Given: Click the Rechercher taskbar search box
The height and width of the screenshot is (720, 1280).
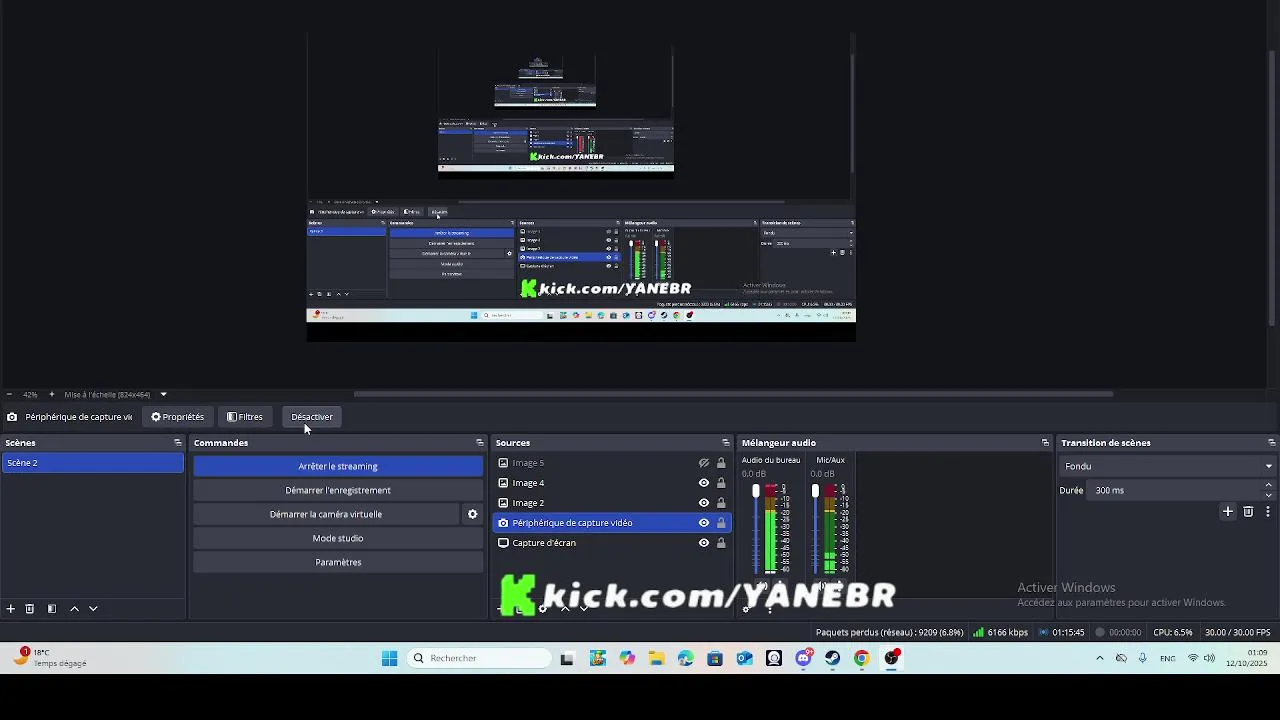Looking at the screenshot, I should pos(480,658).
